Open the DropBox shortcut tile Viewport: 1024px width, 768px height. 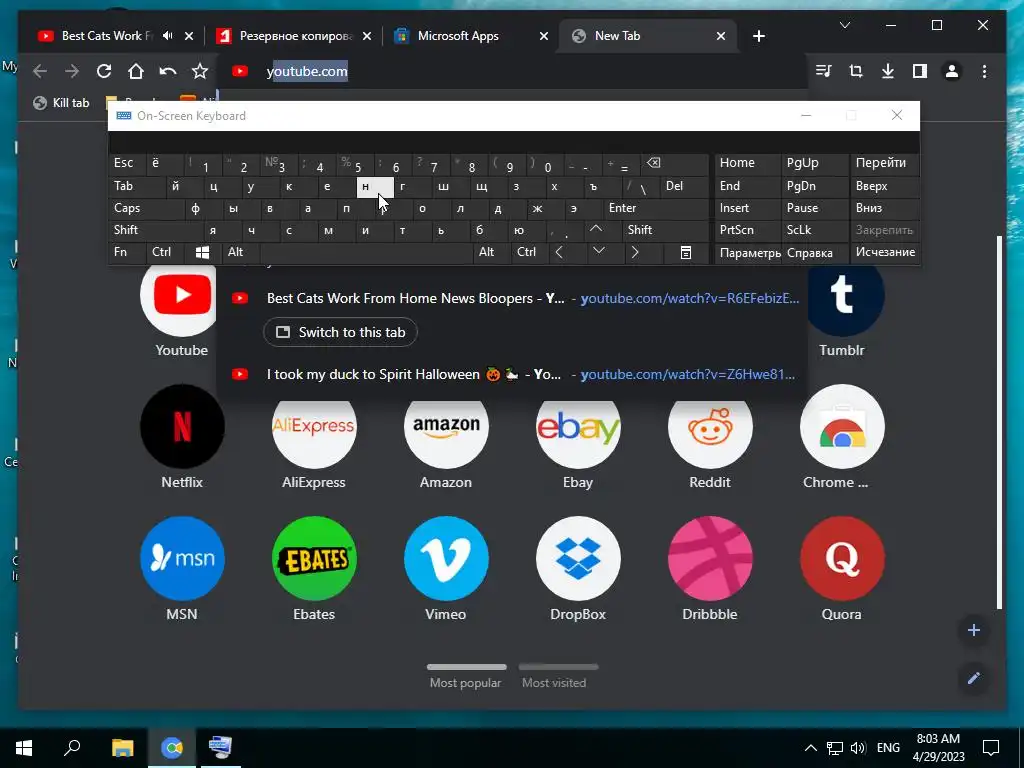pyautogui.click(x=578, y=558)
